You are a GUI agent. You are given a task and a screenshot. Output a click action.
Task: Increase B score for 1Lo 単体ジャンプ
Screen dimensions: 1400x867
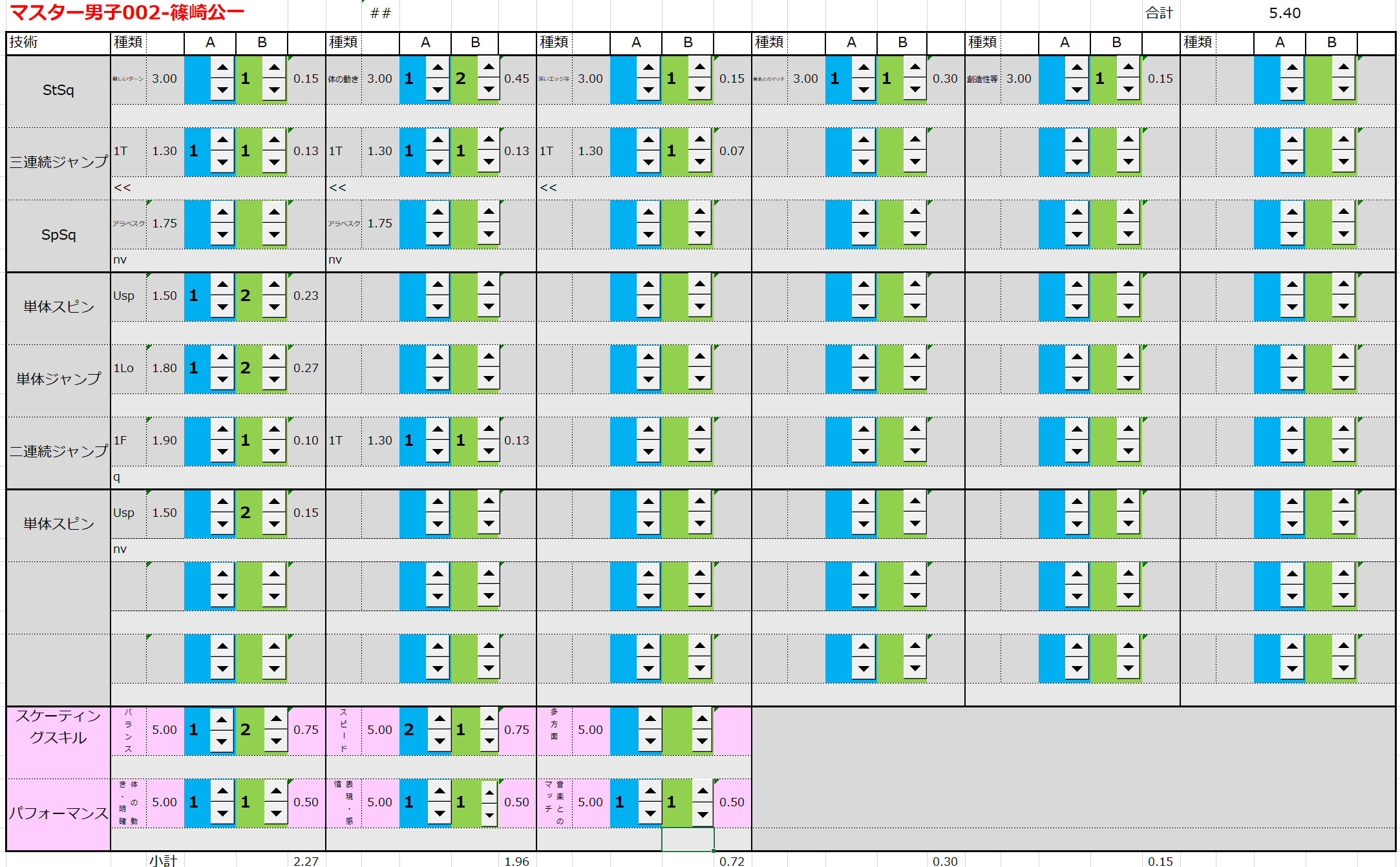[x=274, y=357]
